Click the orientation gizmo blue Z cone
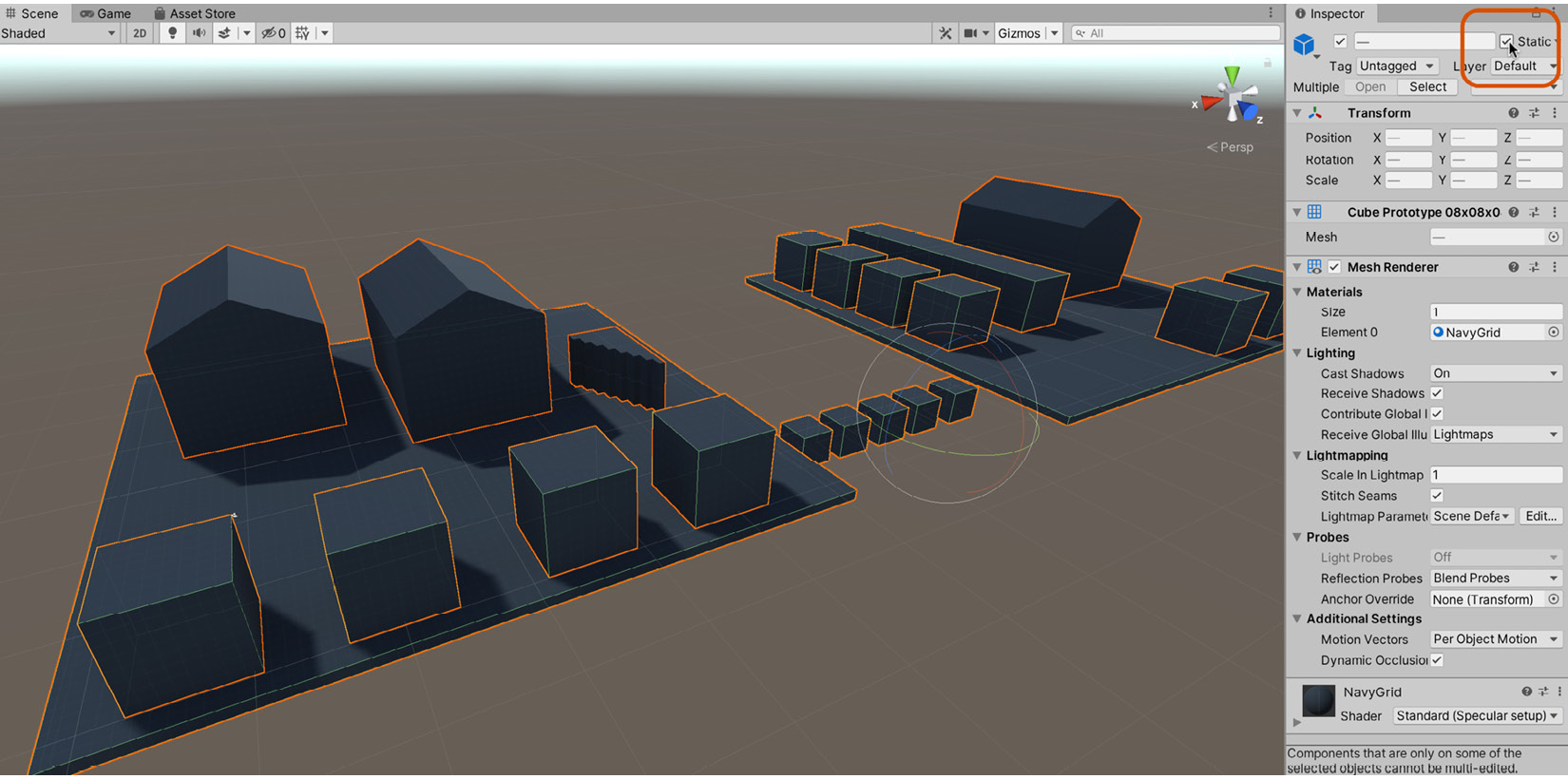Viewport: 1568px width, 779px height. tap(1247, 112)
